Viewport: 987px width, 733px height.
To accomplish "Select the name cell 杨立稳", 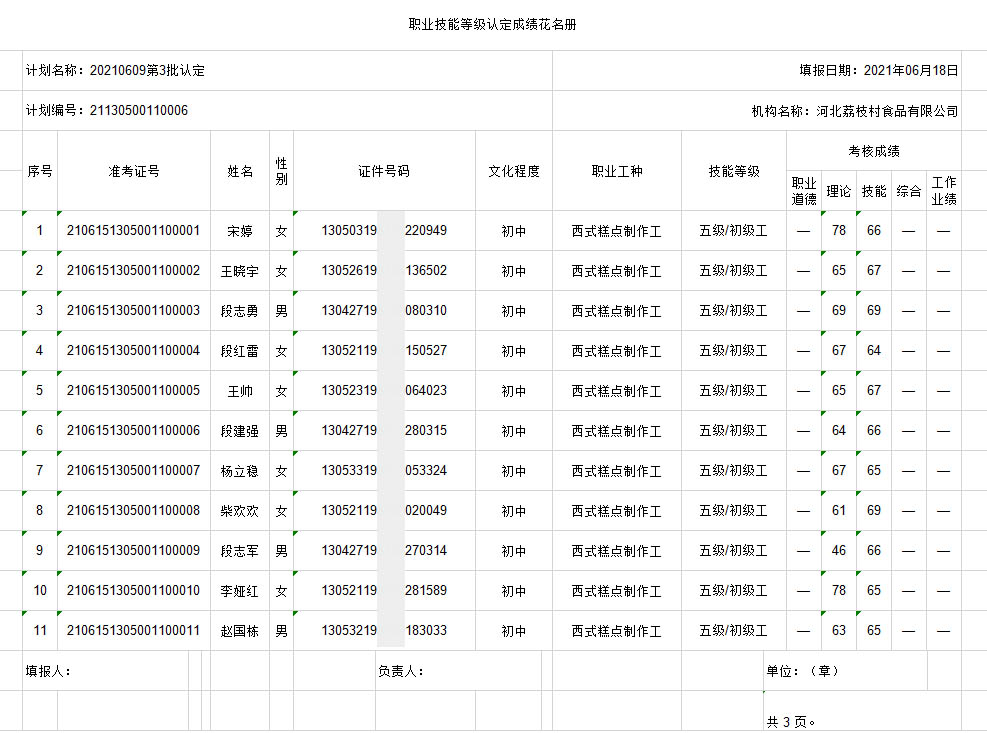I will tap(240, 471).
